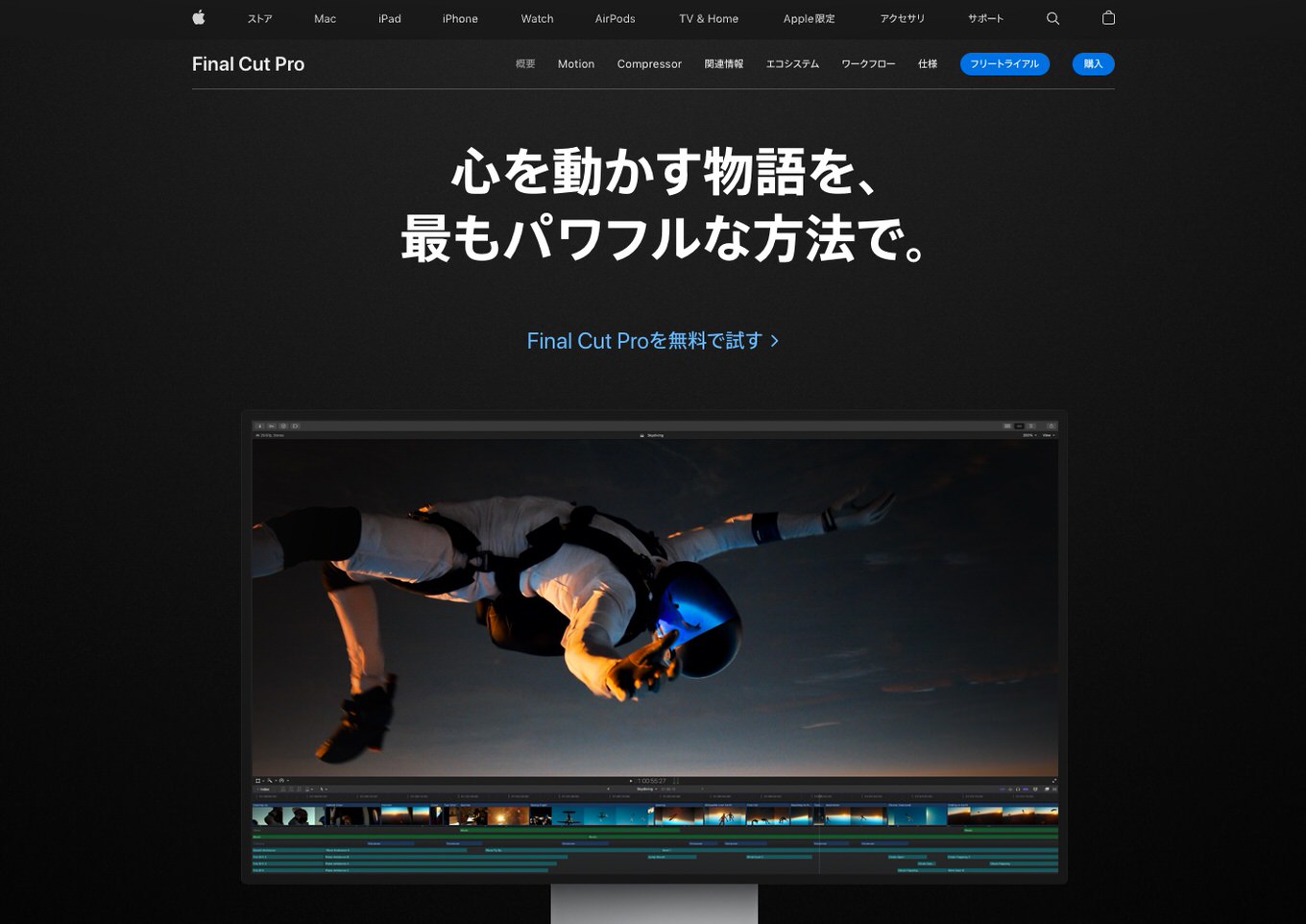This screenshot has width=1306, height=924.
Task: Click the Final Cut Pro title link
Action: click(x=248, y=64)
